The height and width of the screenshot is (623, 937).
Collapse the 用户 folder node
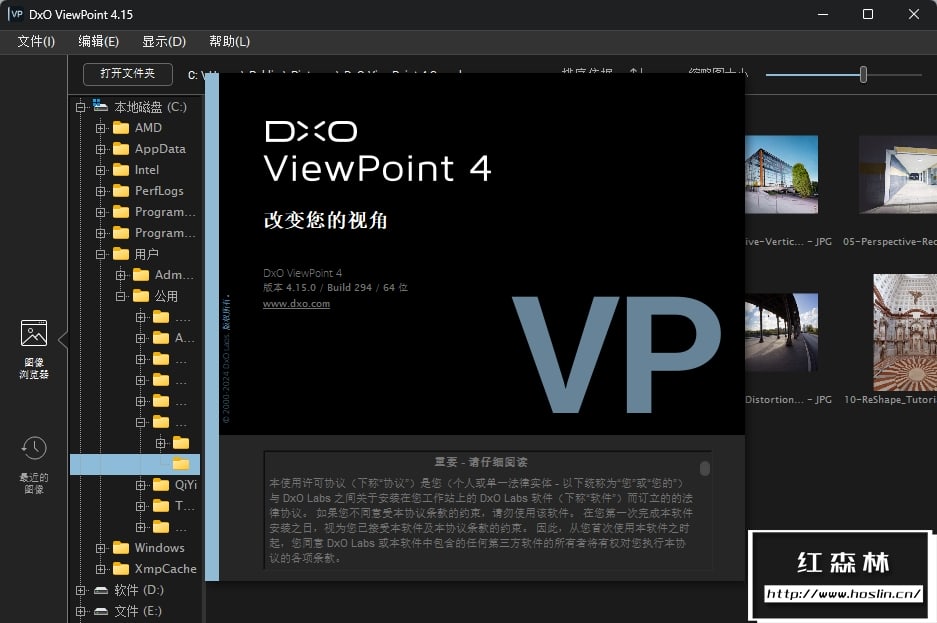click(x=100, y=254)
